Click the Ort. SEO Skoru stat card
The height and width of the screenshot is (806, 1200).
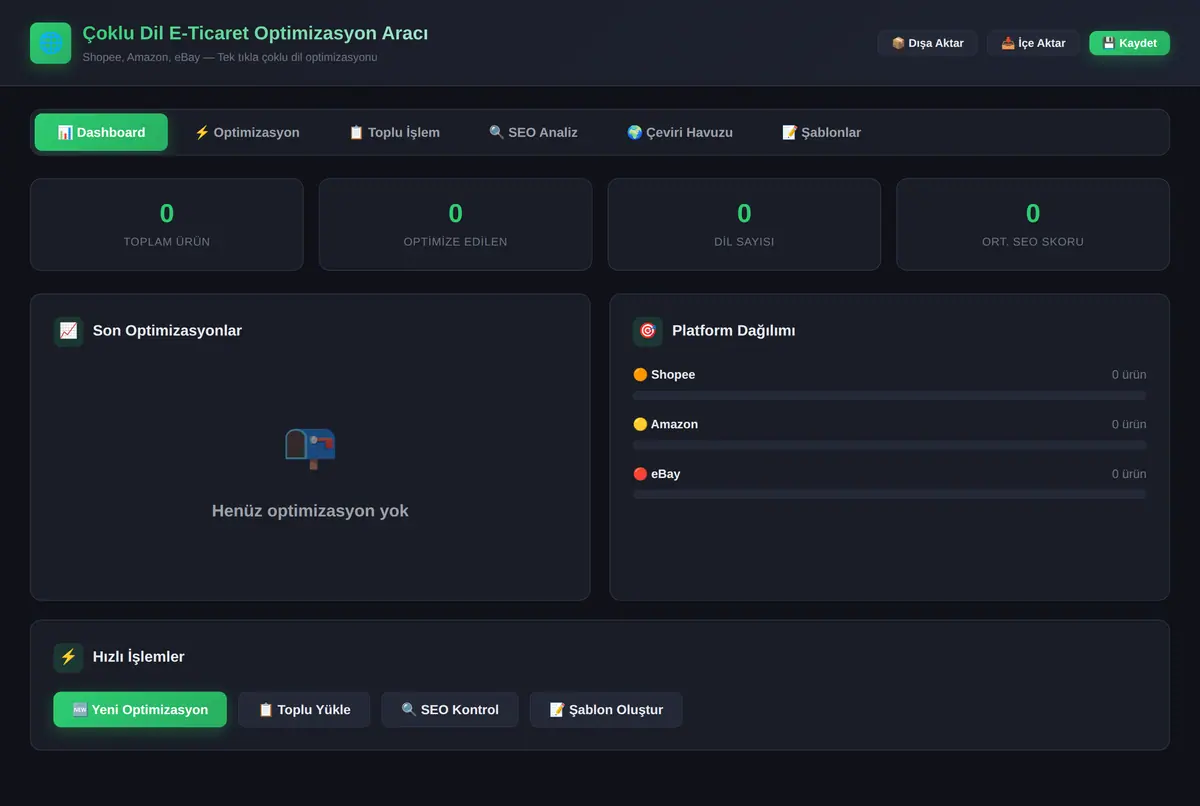tap(1033, 224)
